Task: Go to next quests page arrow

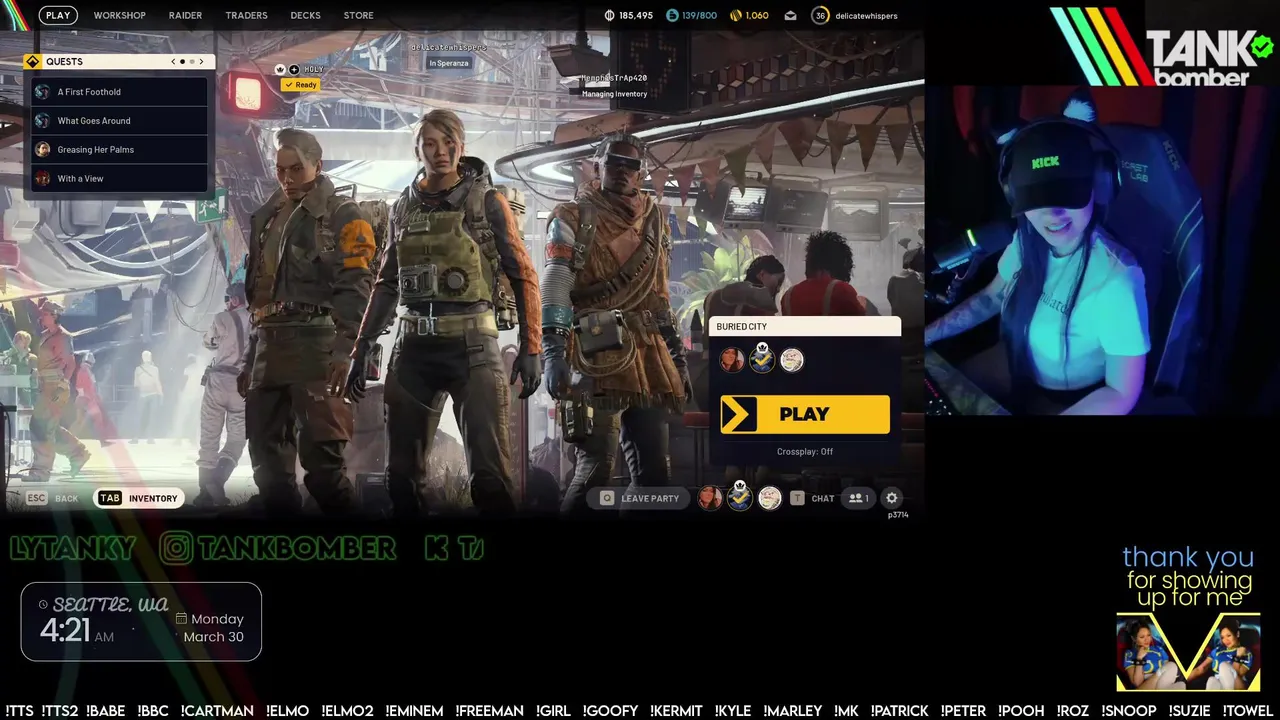Action: point(201,61)
